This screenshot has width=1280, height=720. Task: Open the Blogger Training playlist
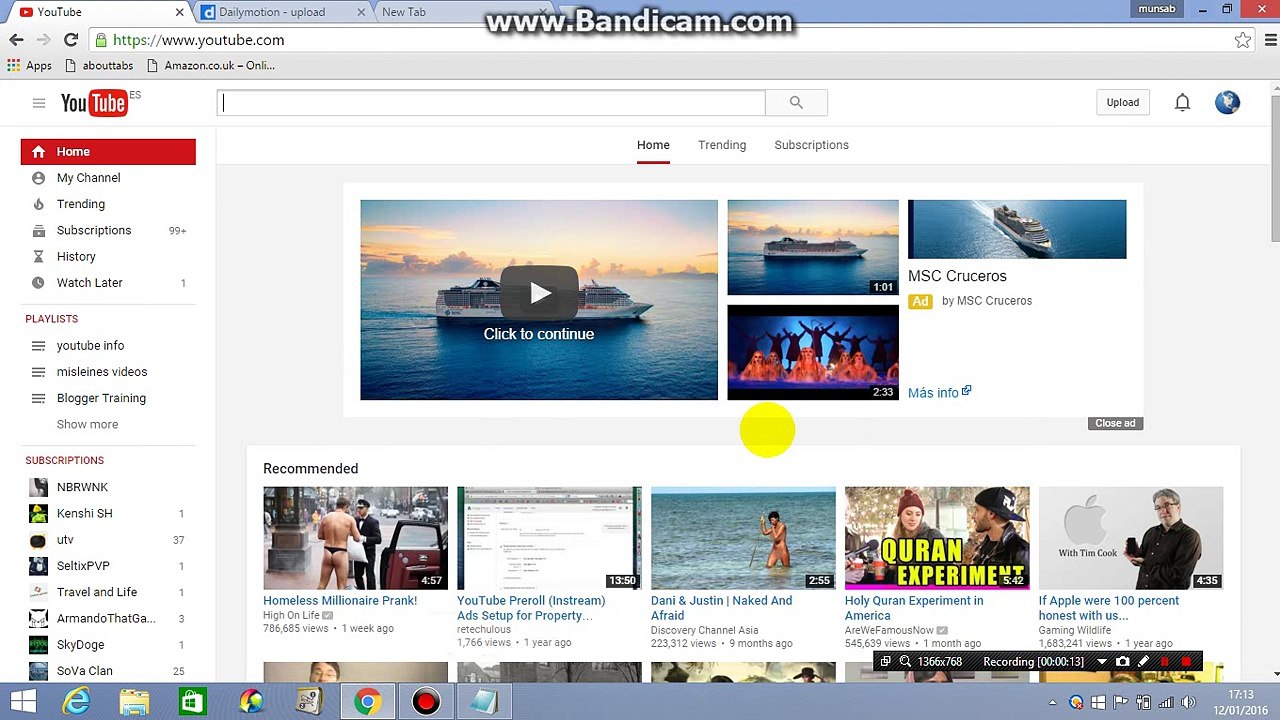[x=108, y=398]
